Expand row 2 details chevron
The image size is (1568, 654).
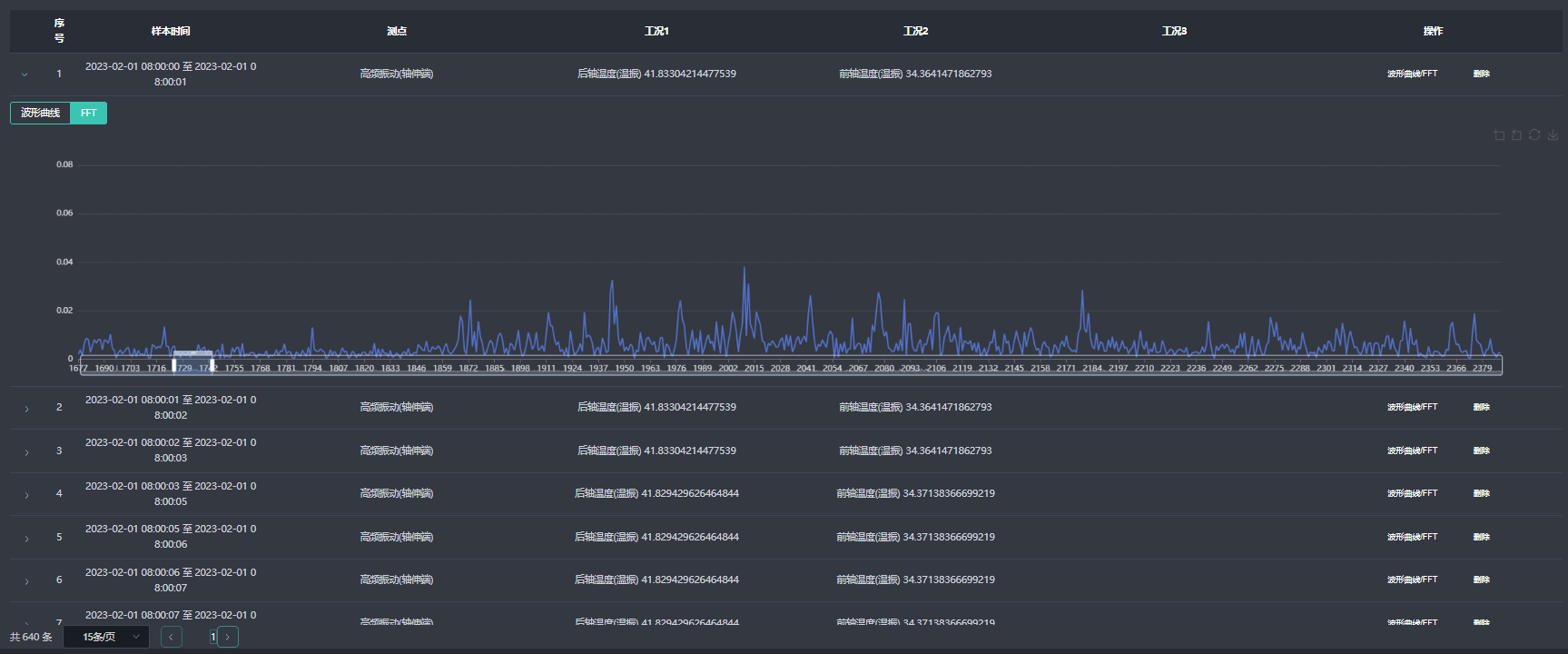26,409
